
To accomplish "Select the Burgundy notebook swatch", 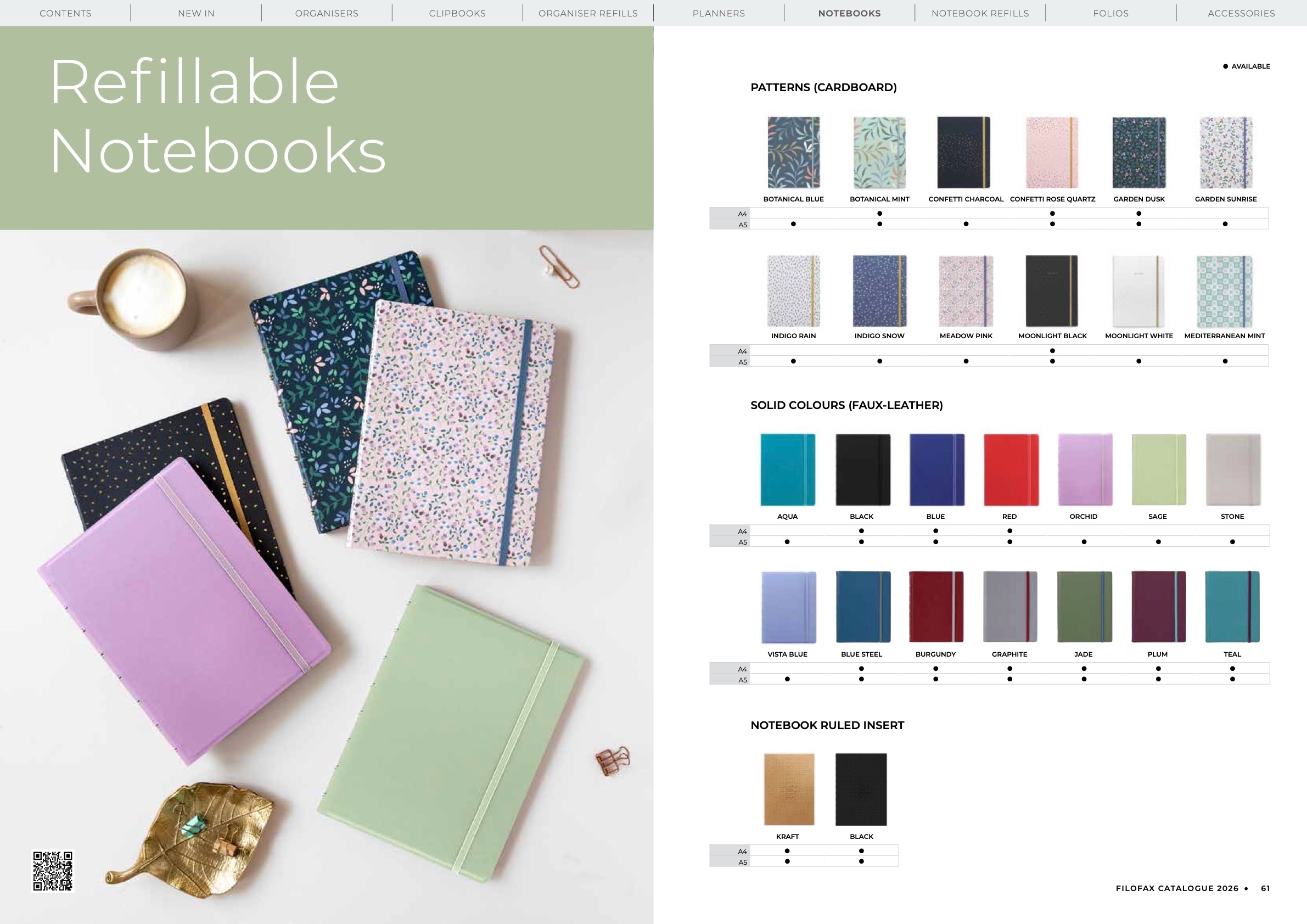I will tap(936, 607).
